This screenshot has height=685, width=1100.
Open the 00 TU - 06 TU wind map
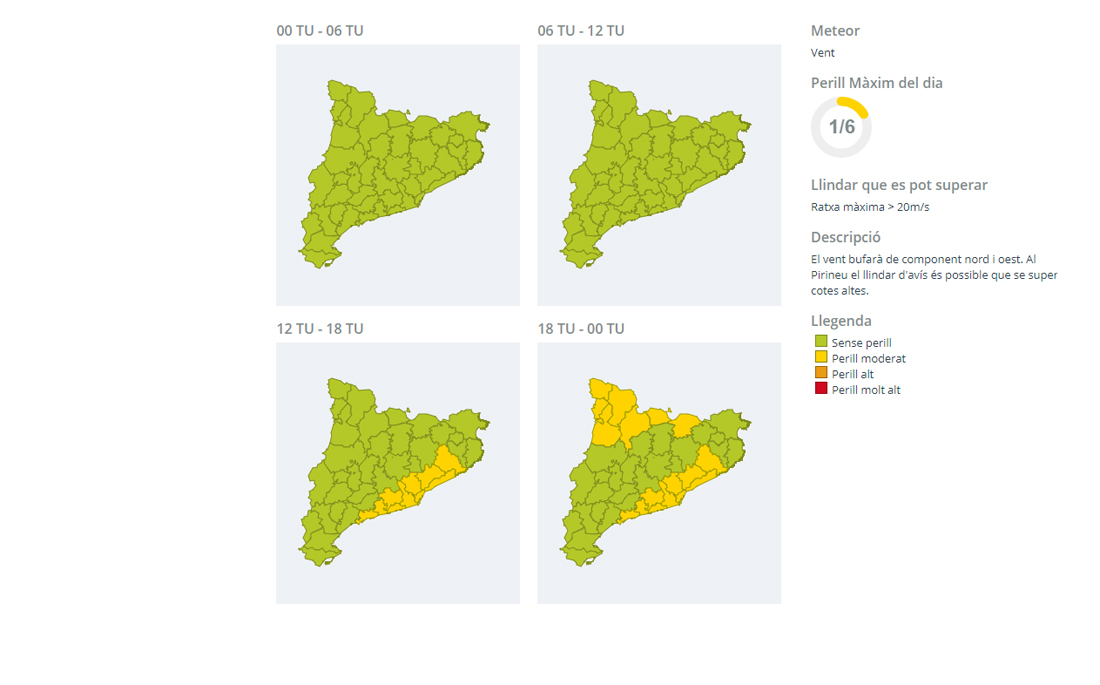tap(398, 175)
